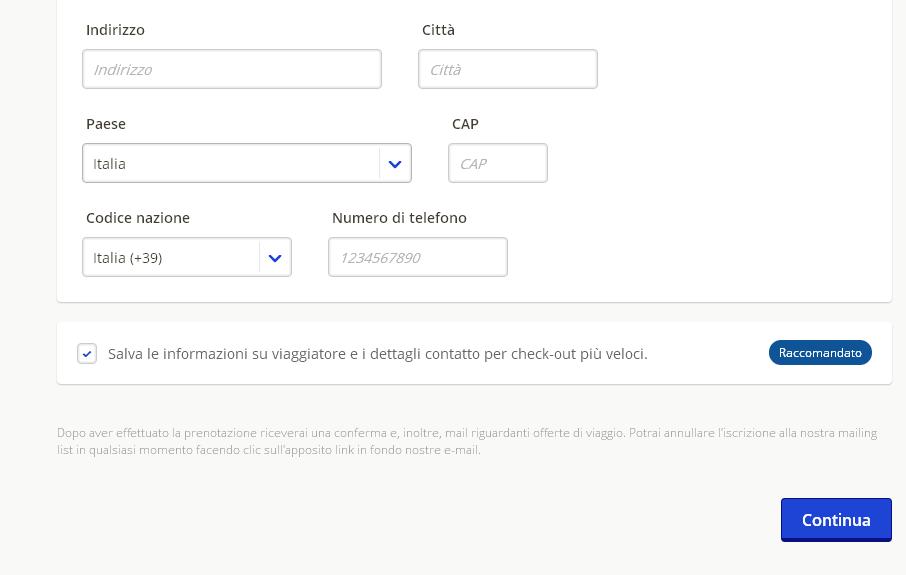Click the CAP postal code field
Viewport: 906px width, 575px height.
click(x=497, y=163)
